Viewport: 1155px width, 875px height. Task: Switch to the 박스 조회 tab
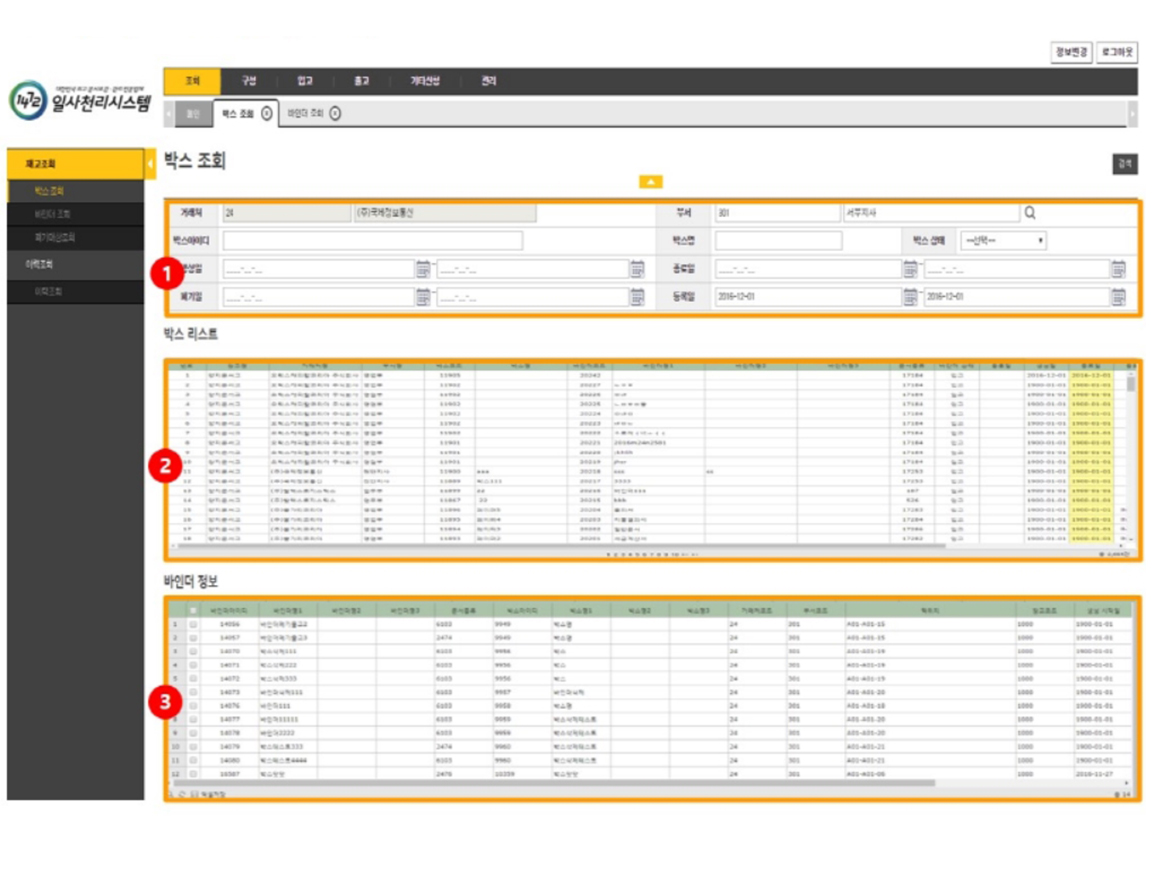coord(238,113)
